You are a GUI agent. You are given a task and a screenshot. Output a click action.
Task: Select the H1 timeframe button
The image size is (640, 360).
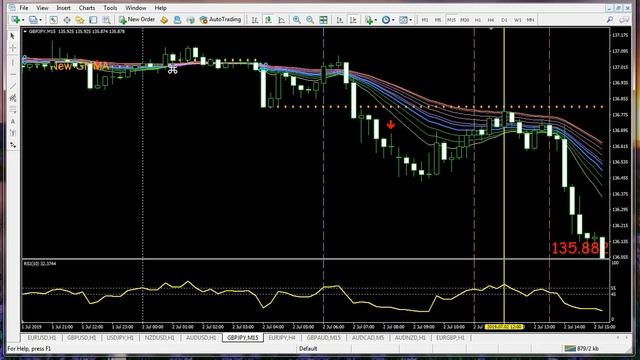478,20
